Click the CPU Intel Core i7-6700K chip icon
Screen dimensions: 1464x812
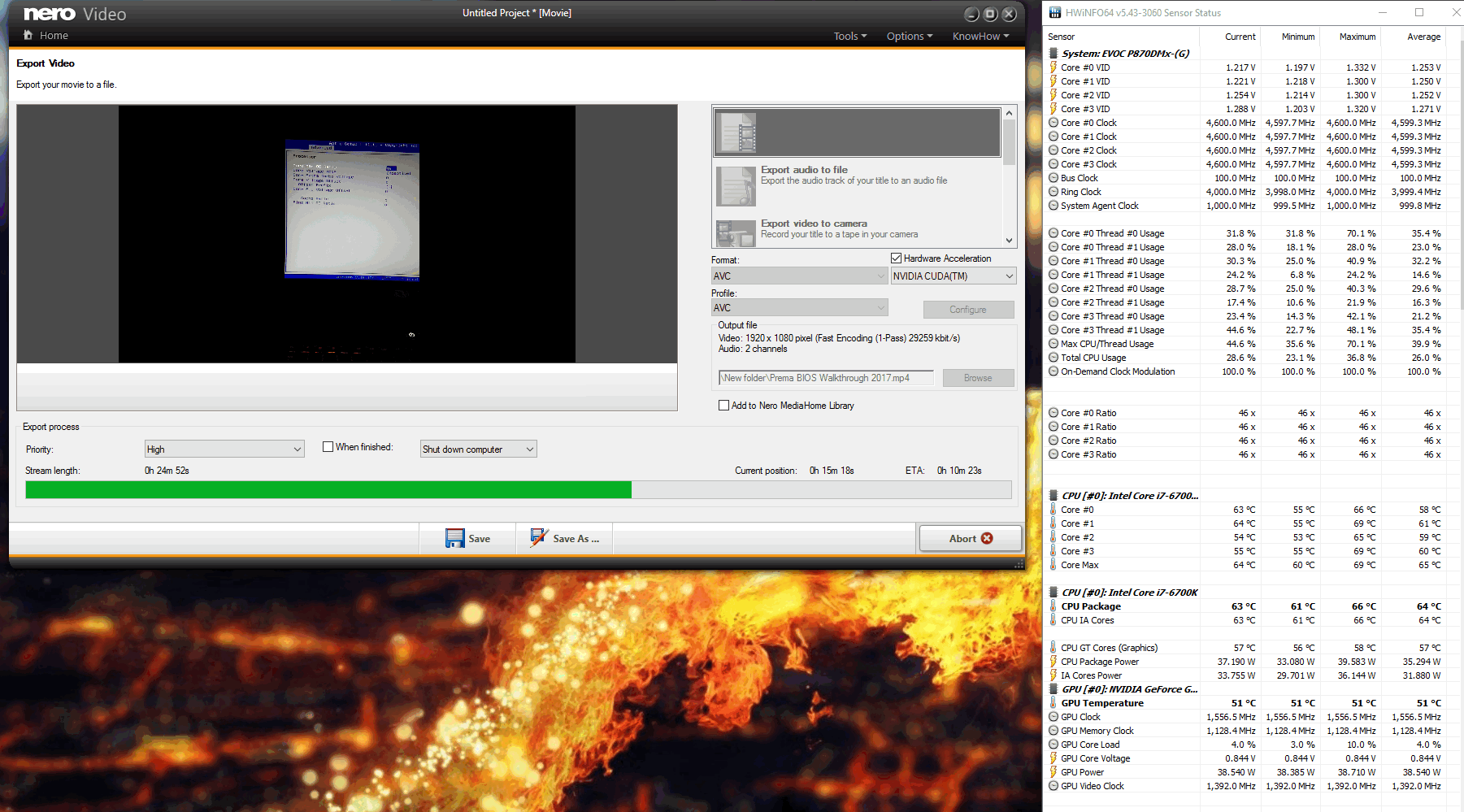(1053, 593)
